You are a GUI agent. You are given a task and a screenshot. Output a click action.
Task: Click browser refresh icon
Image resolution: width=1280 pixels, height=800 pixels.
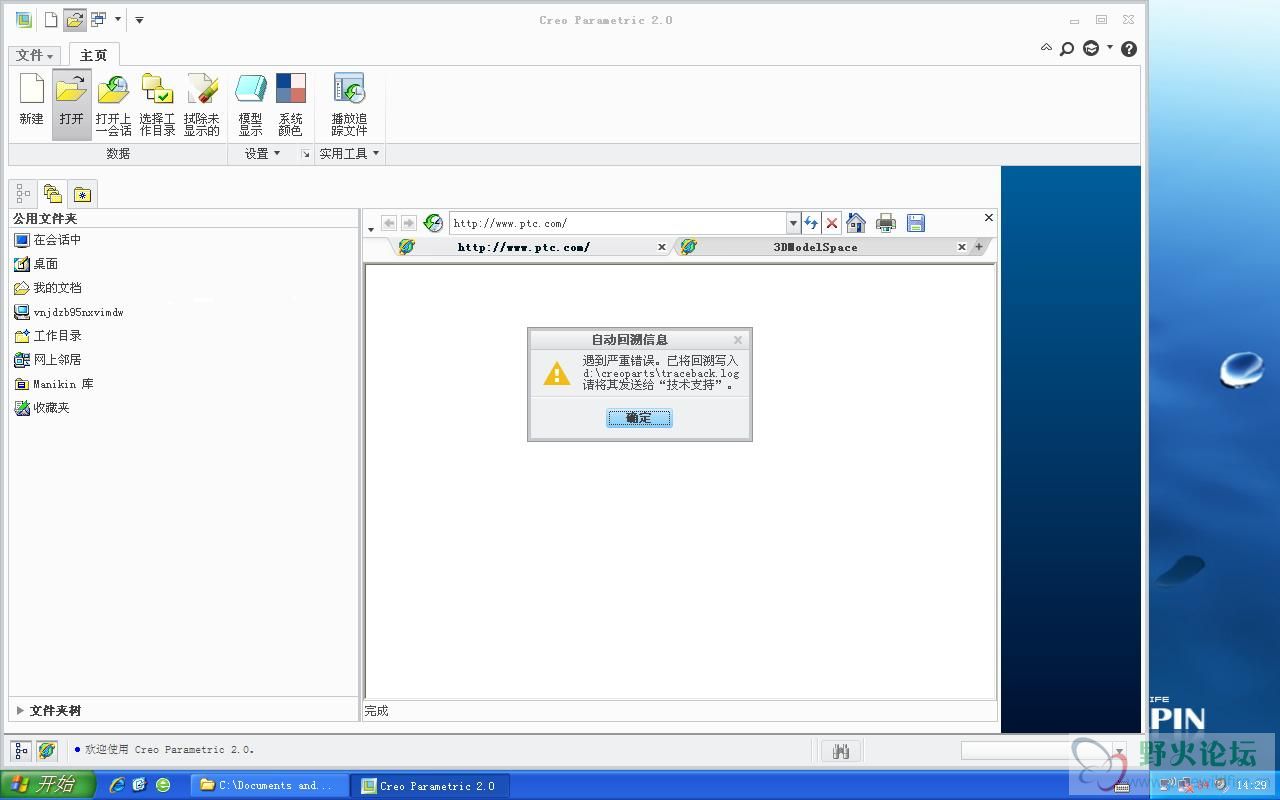pyautogui.click(x=811, y=223)
